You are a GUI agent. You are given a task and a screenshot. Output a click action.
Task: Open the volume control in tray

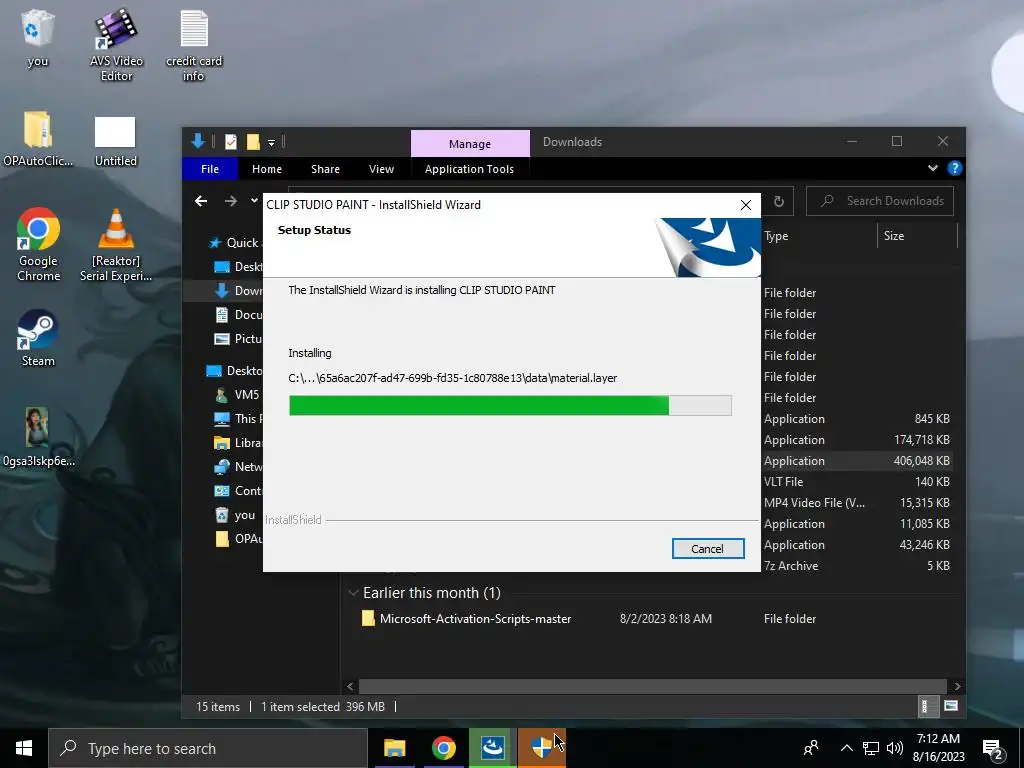[x=895, y=748]
